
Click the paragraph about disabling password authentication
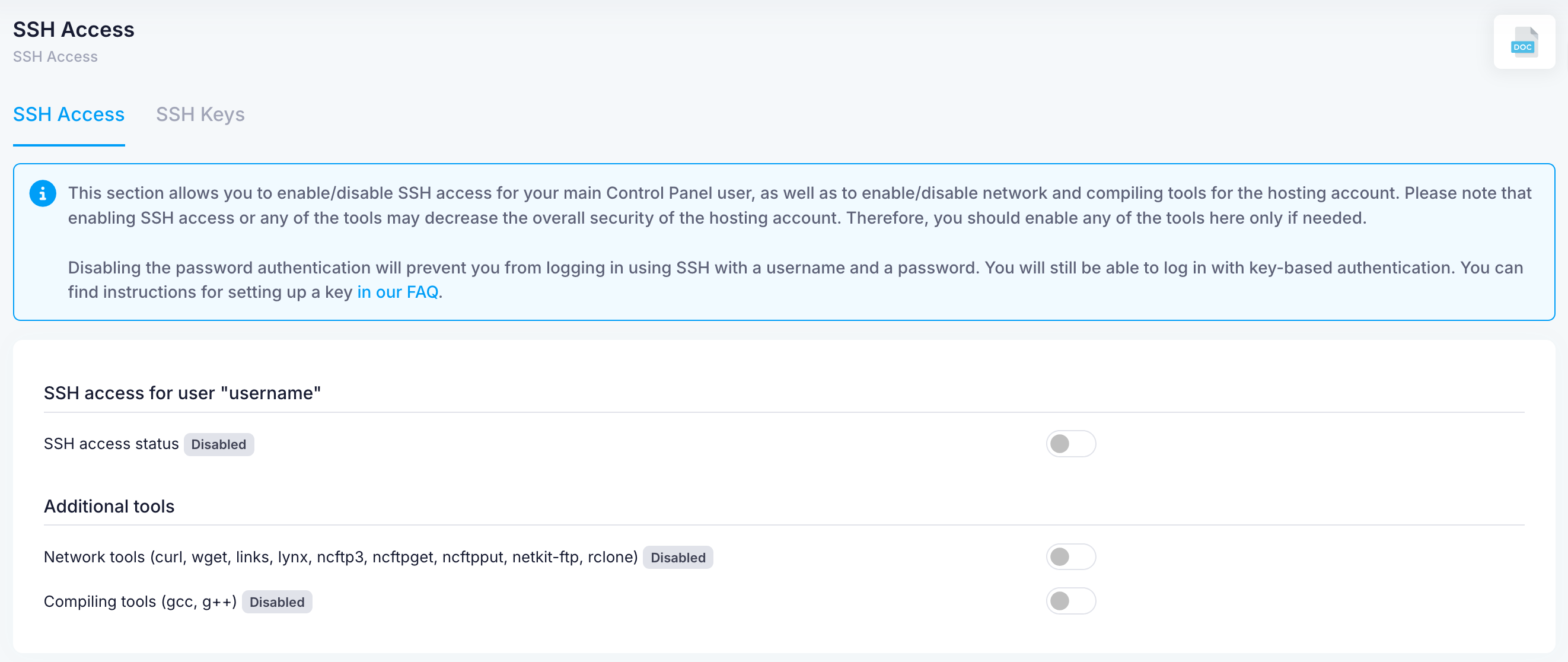[x=795, y=280]
